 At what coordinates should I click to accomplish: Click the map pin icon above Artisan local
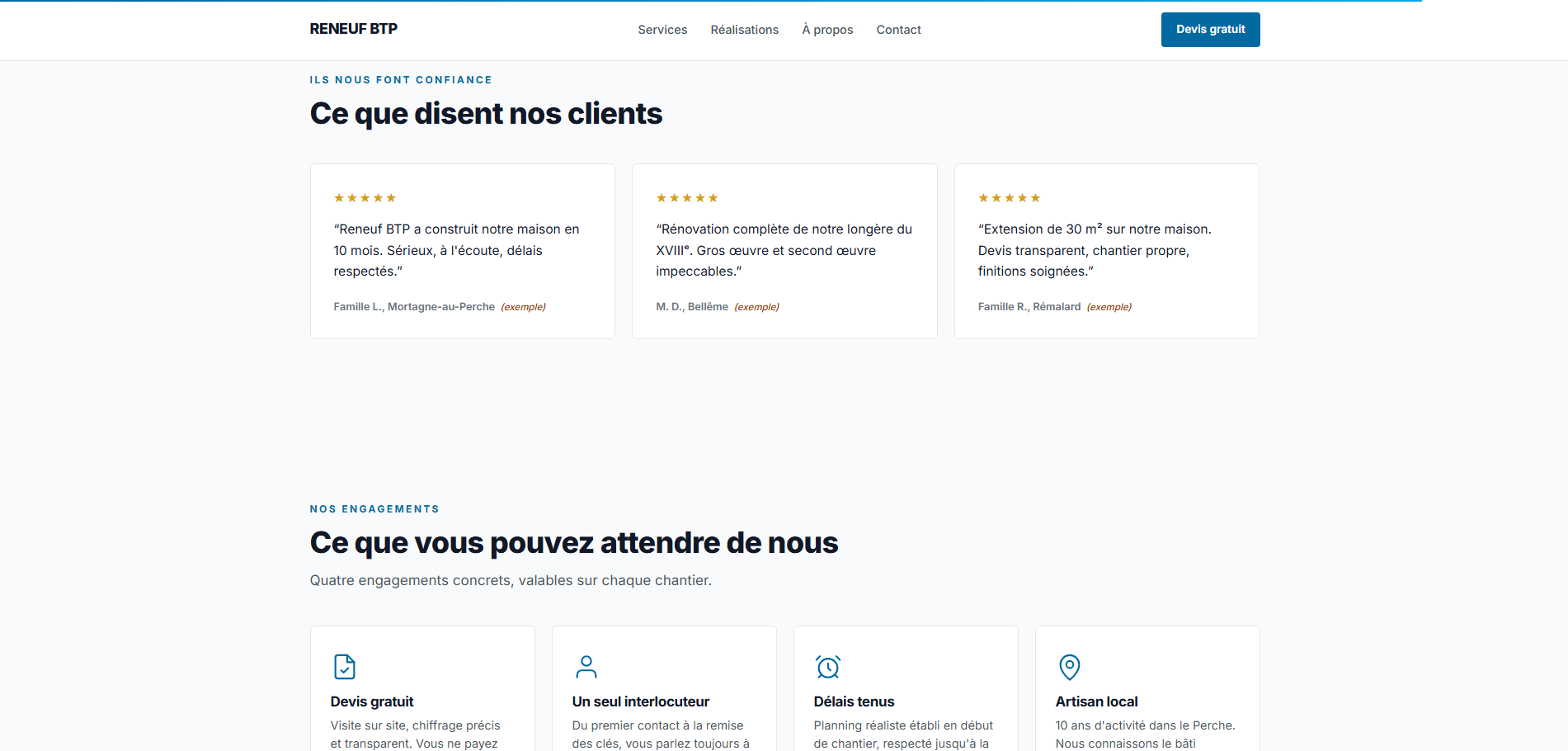(x=1069, y=667)
